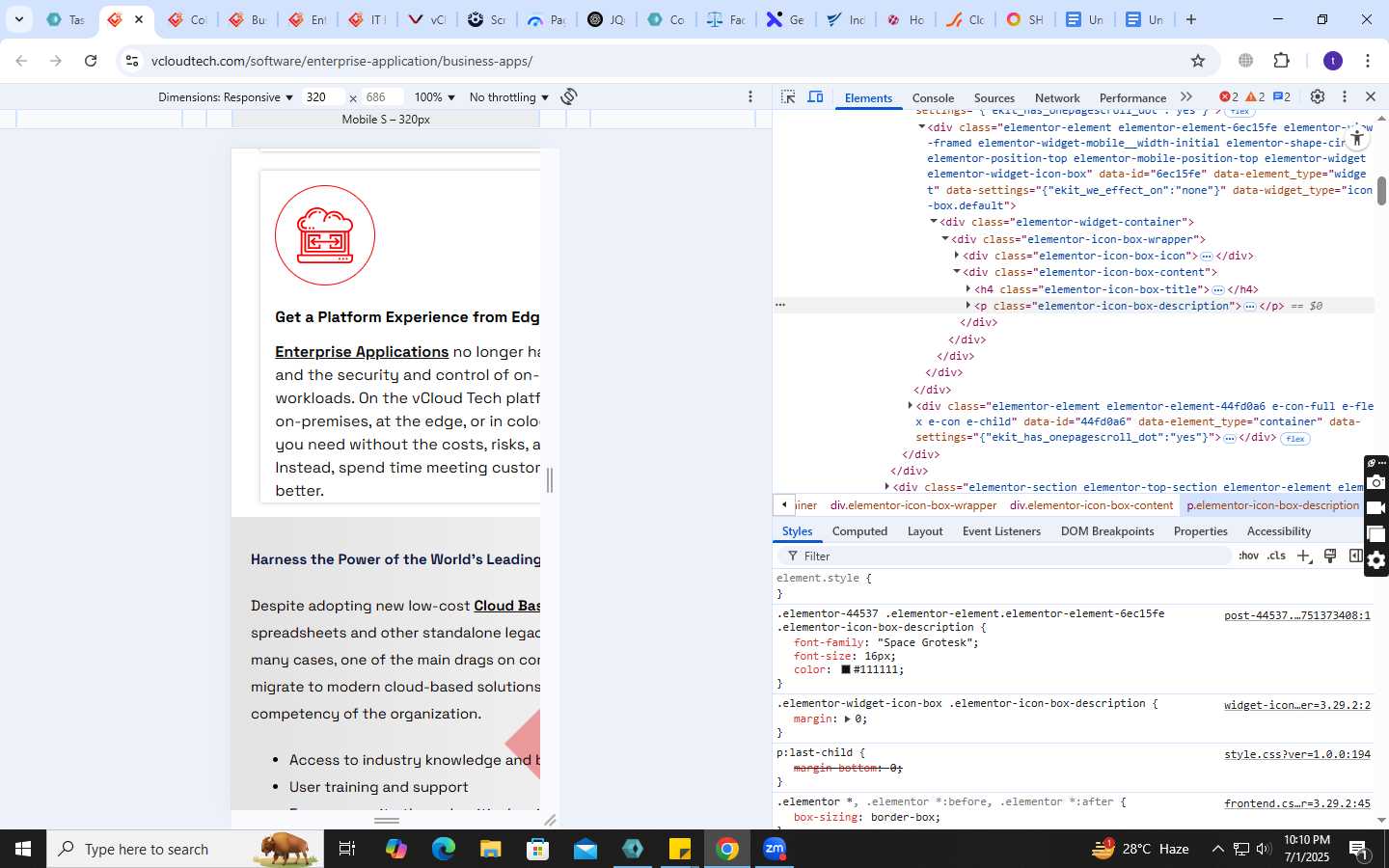Toggle the device toolbar icon

click(815, 96)
